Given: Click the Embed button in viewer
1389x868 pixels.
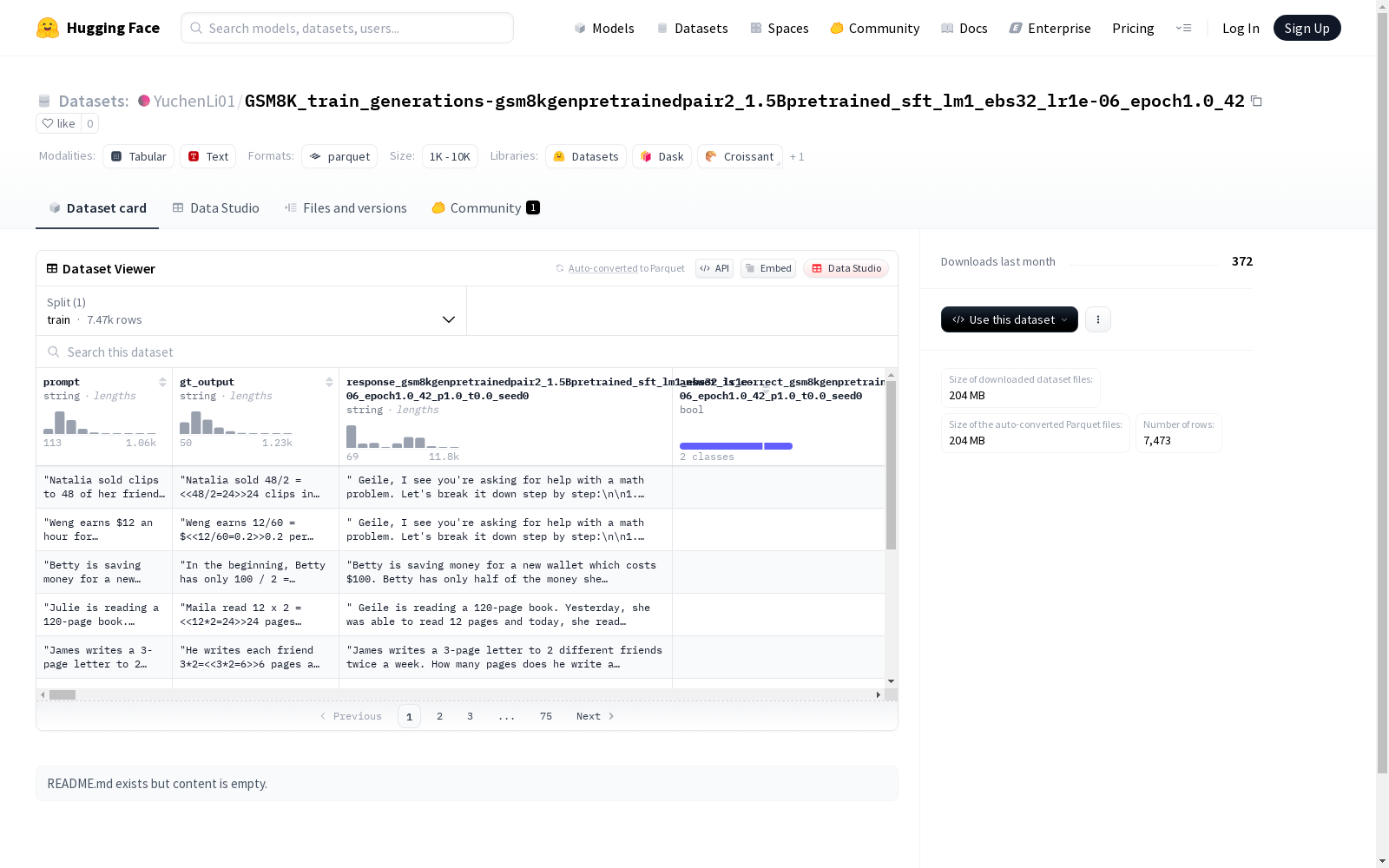Looking at the screenshot, I should pos(768,268).
